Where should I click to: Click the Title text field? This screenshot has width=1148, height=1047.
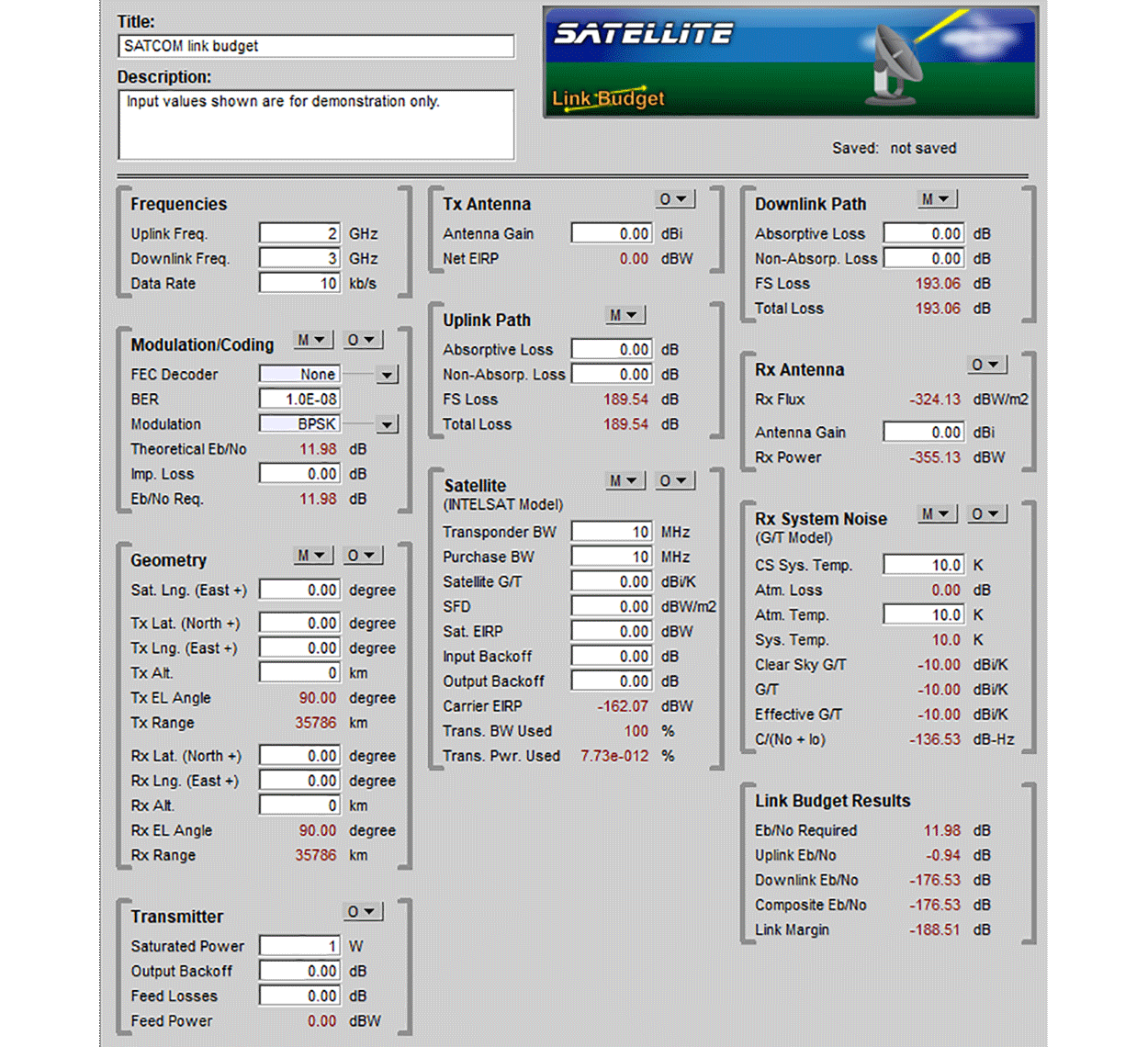coord(316,46)
